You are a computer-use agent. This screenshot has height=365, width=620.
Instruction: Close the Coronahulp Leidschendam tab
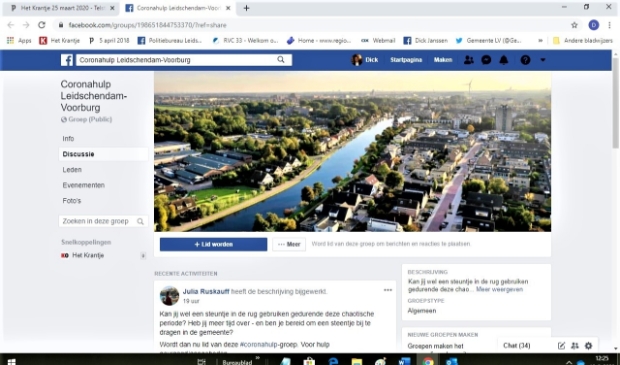point(228,8)
